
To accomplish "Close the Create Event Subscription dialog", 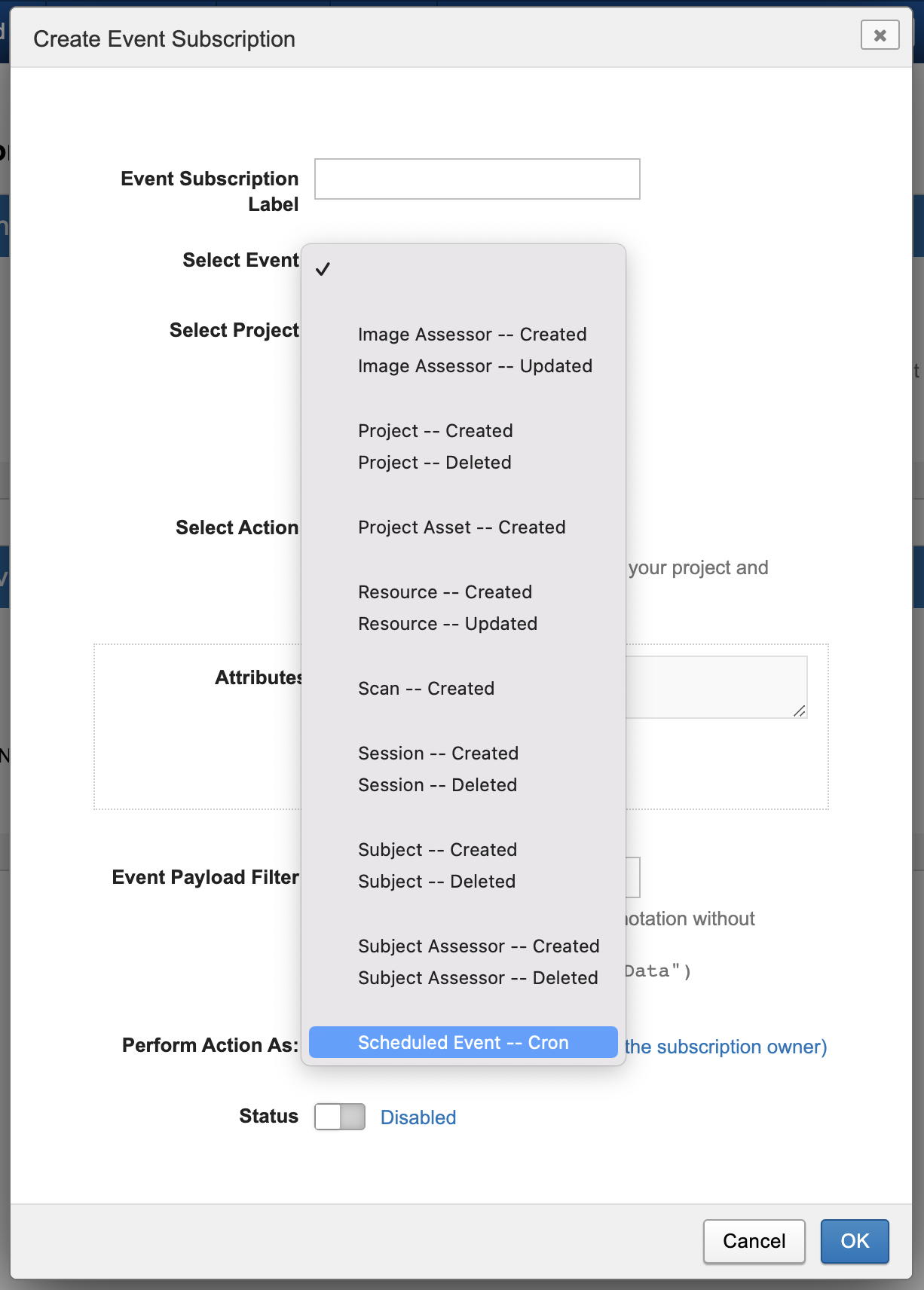I will pyautogui.click(x=880, y=35).
